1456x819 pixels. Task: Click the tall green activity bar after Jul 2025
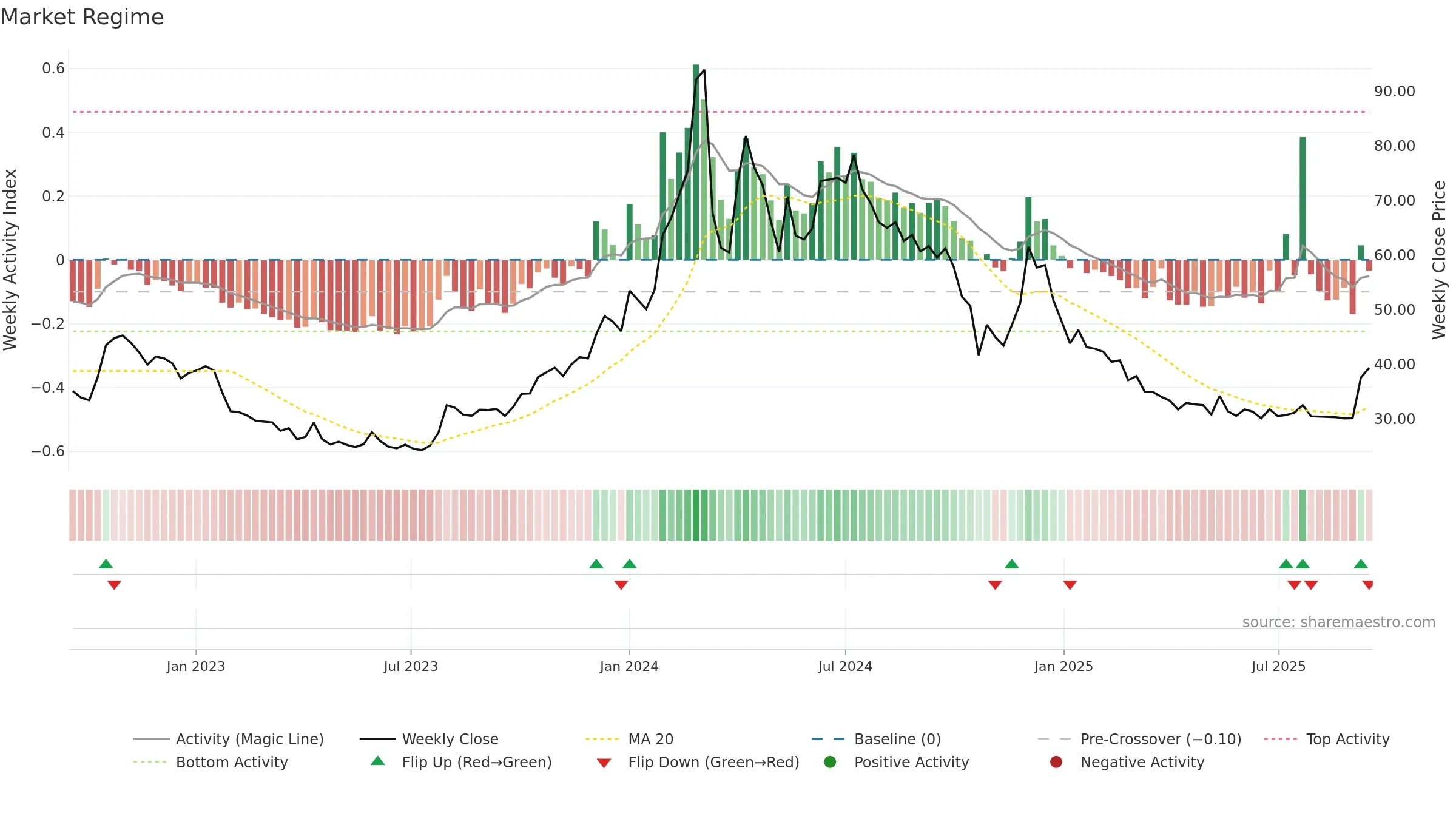pos(1303,198)
